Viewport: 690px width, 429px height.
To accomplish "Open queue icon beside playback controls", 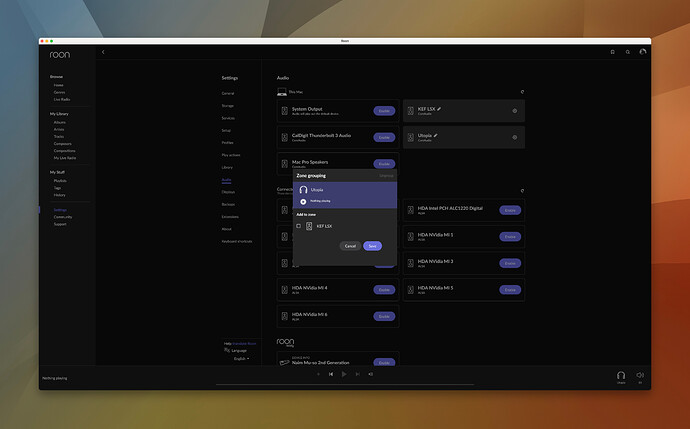I will (371, 374).
